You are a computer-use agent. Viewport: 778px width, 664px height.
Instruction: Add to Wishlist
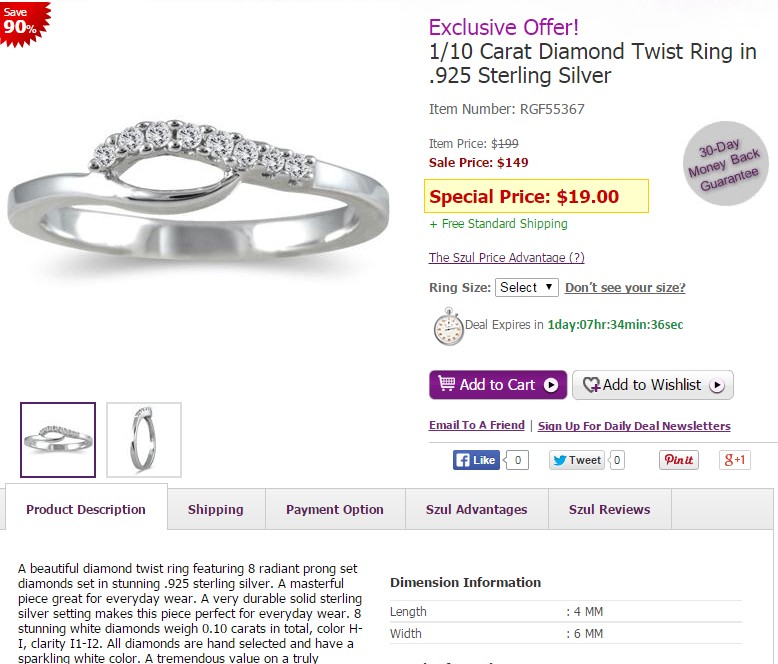click(x=653, y=385)
